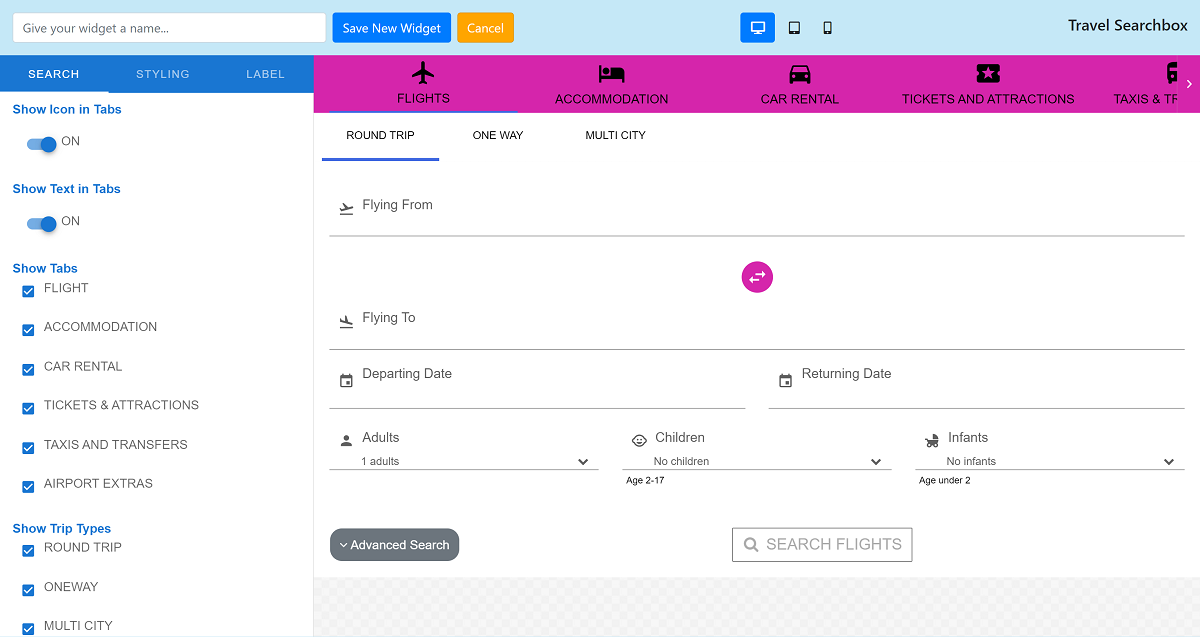Toggle the Show Text in Tabs switch

tap(42, 224)
